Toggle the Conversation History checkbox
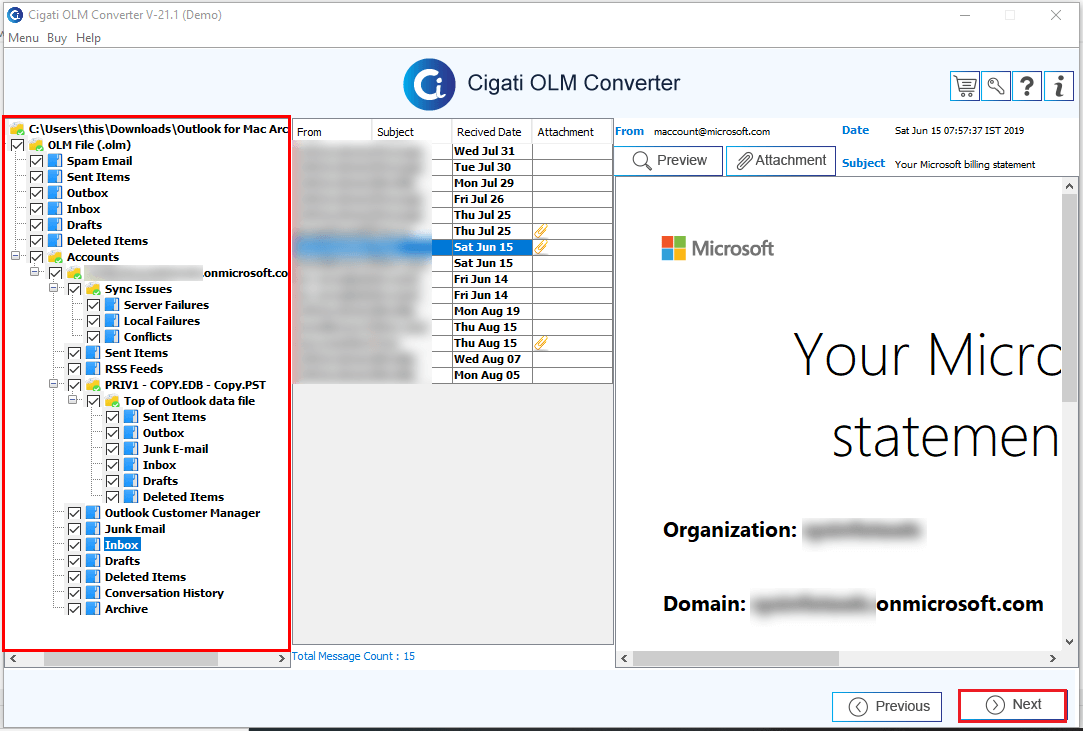The height and width of the screenshot is (731, 1083). click(75, 593)
